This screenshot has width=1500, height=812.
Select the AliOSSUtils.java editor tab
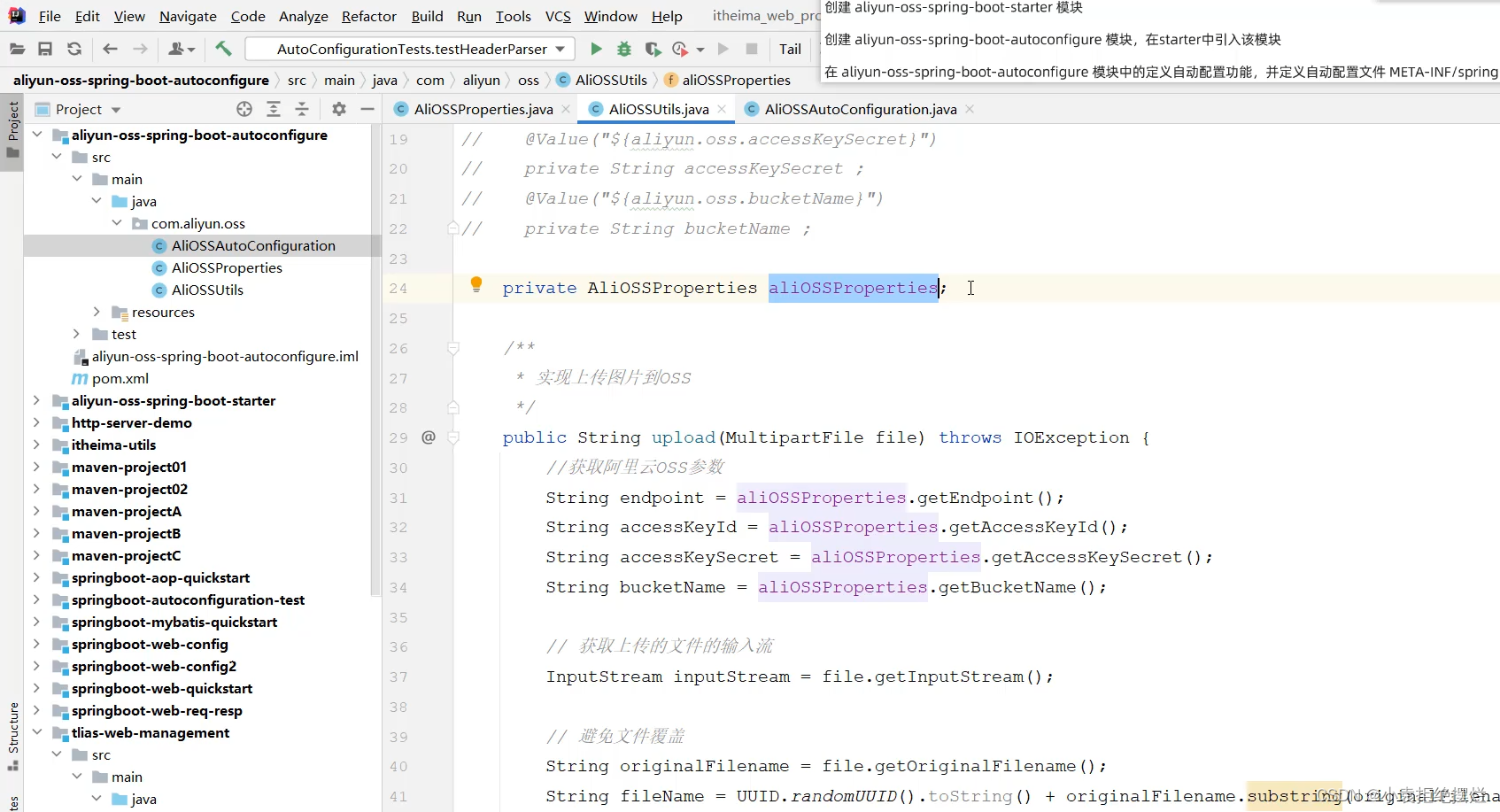[x=659, y=109]
